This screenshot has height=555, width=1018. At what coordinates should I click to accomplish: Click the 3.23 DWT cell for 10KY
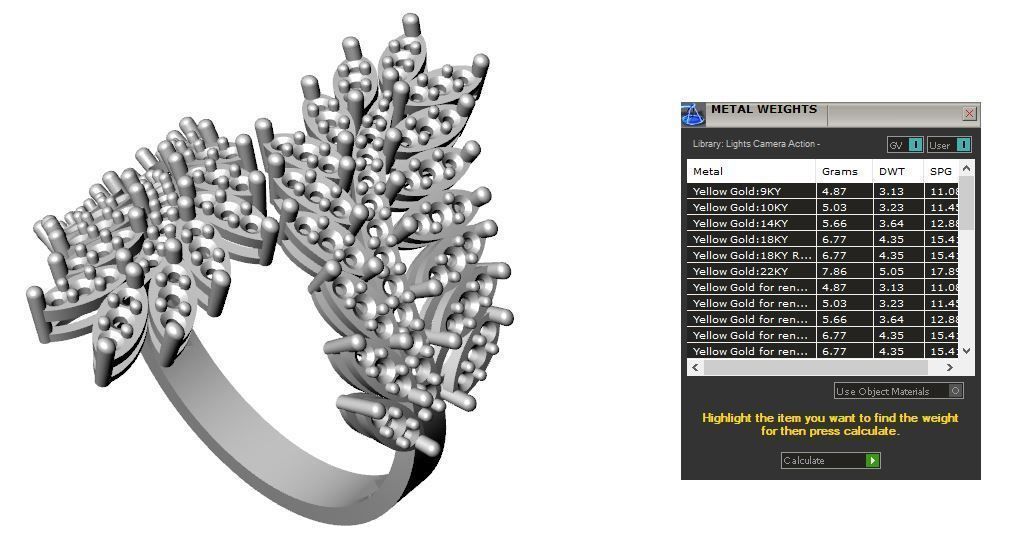coord(898,207)
